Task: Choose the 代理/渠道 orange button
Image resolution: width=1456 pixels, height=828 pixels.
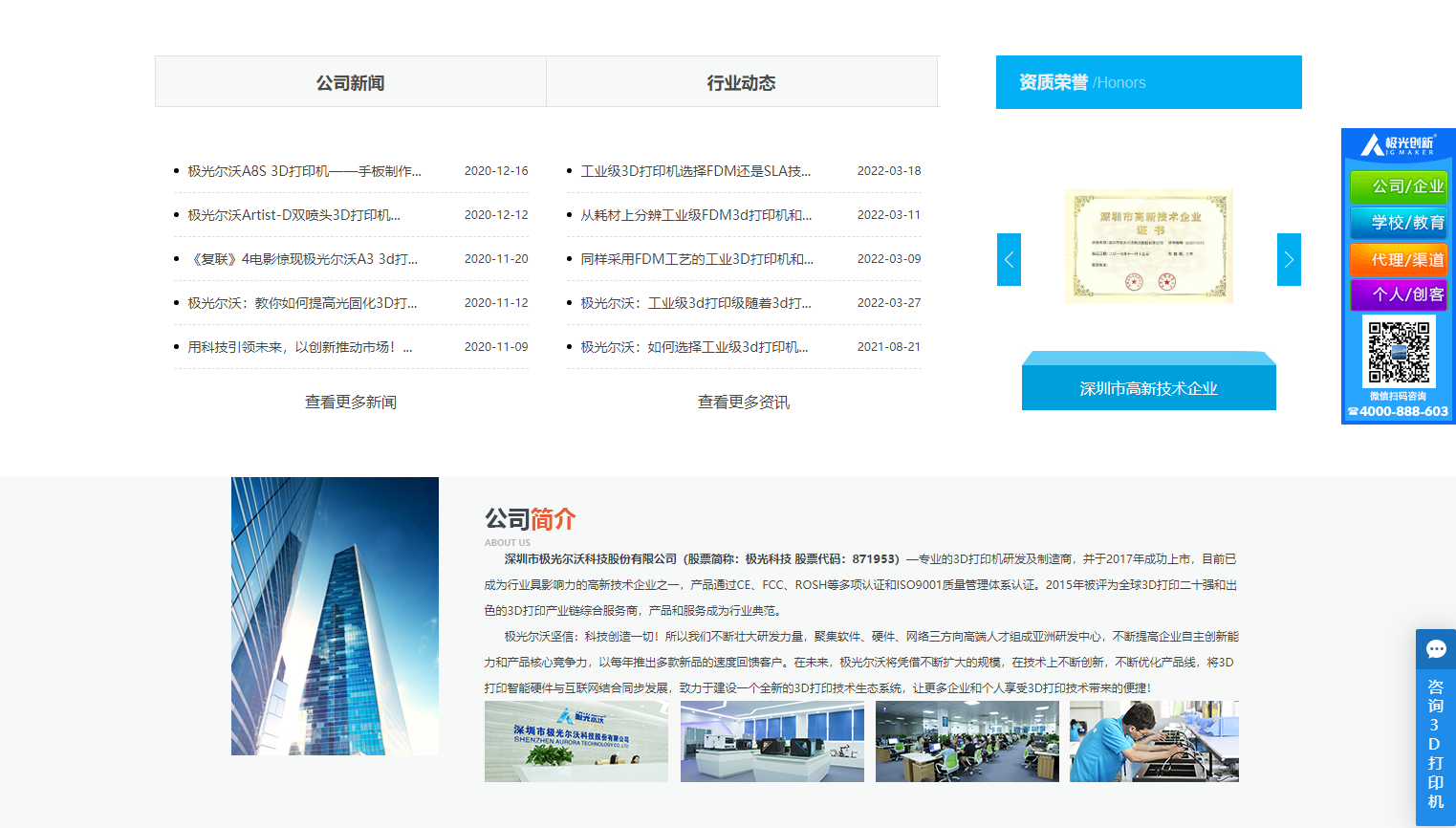Action: coord(1398,259)
